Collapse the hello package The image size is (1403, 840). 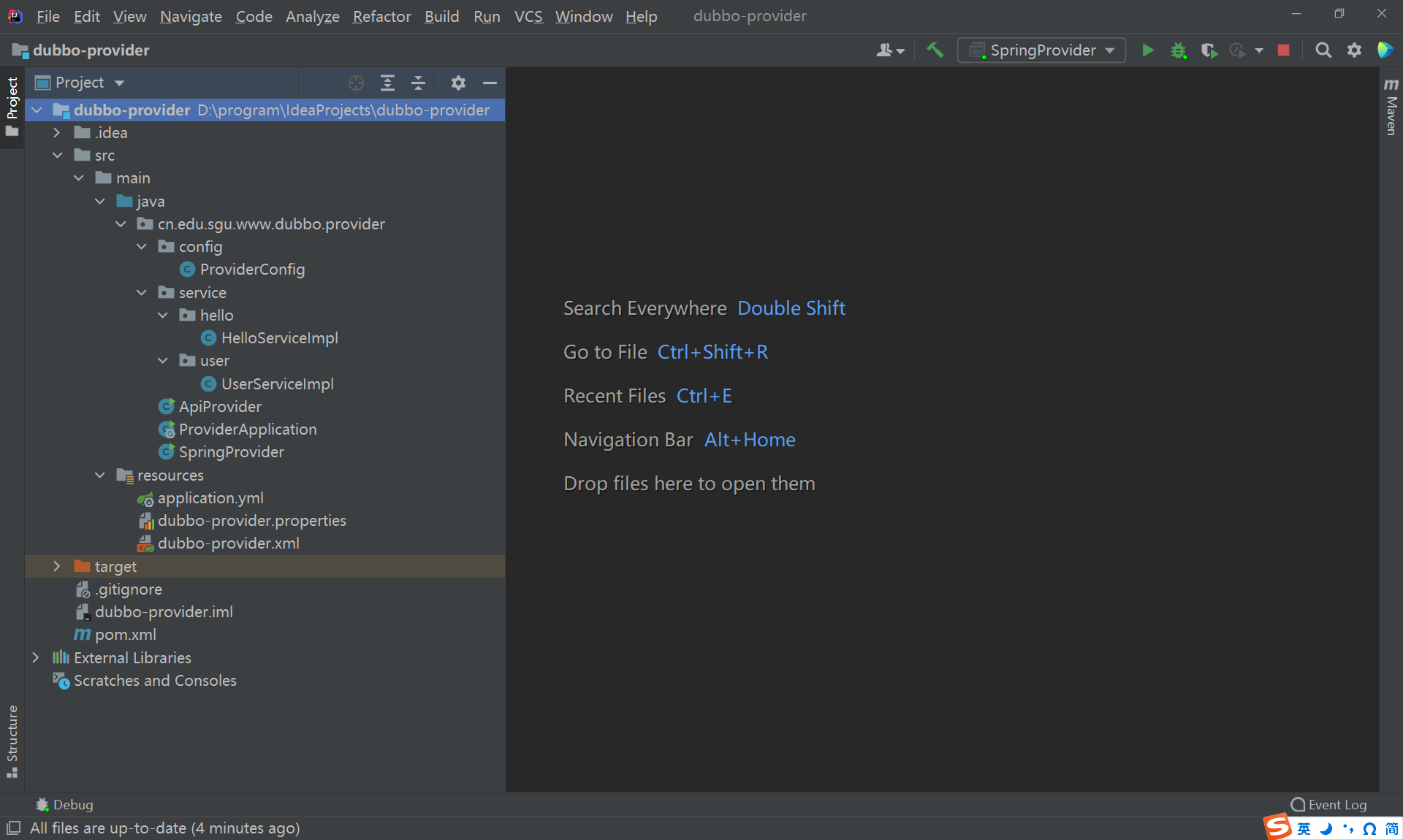(163, 316)
